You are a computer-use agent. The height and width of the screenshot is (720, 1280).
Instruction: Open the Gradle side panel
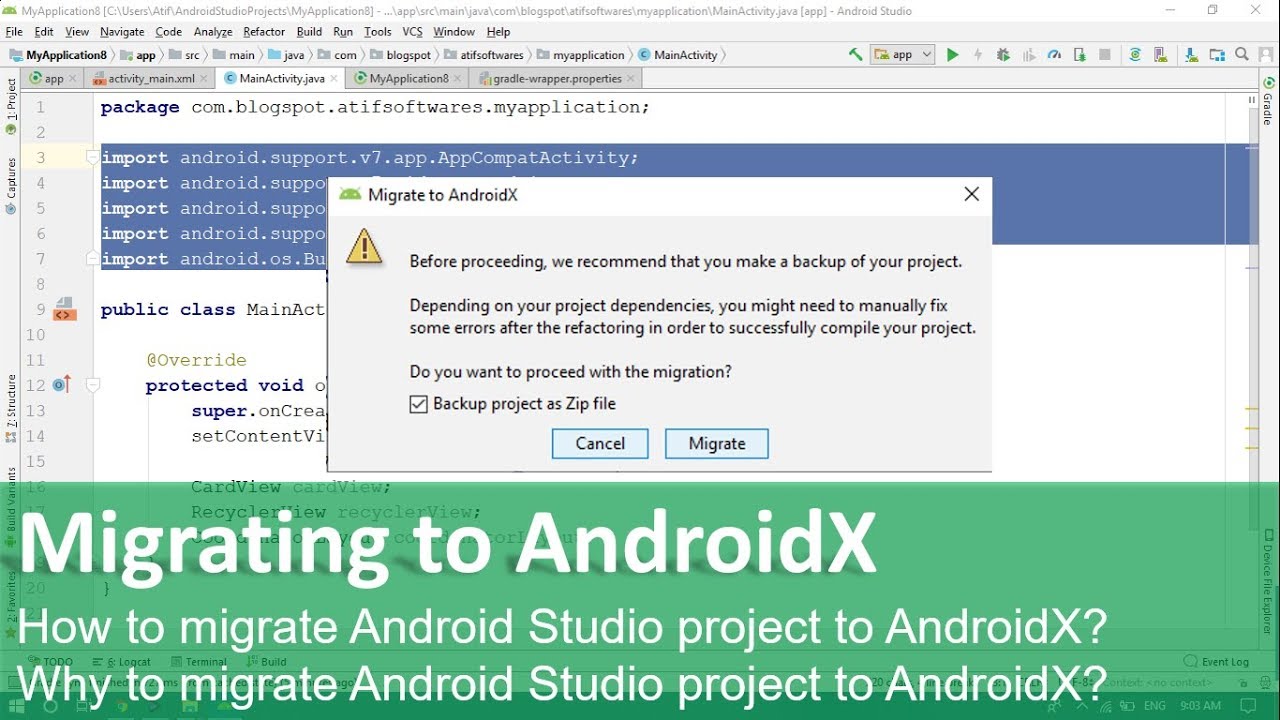1268,100
